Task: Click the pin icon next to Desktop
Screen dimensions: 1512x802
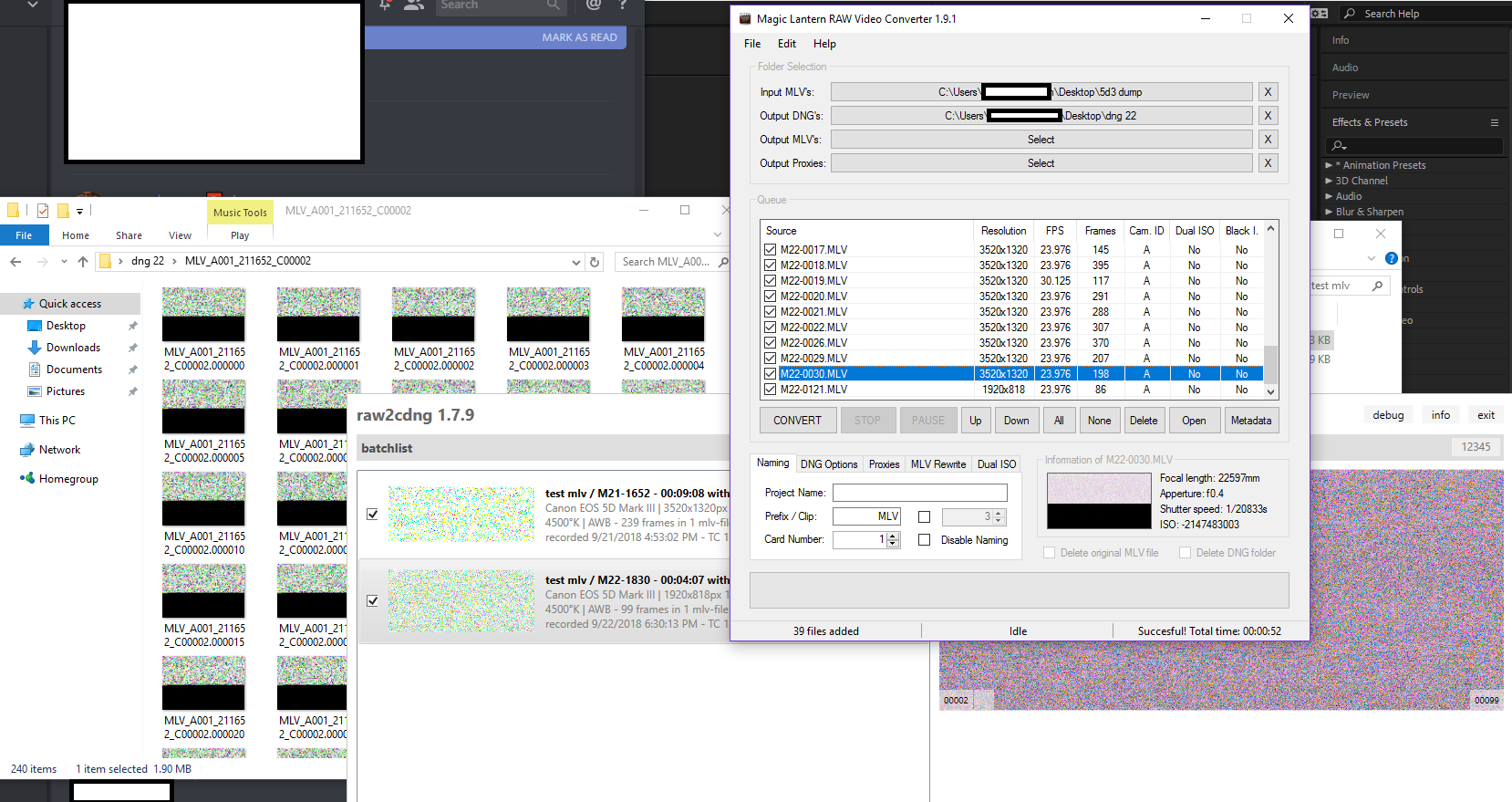Action: coord(132,326)
